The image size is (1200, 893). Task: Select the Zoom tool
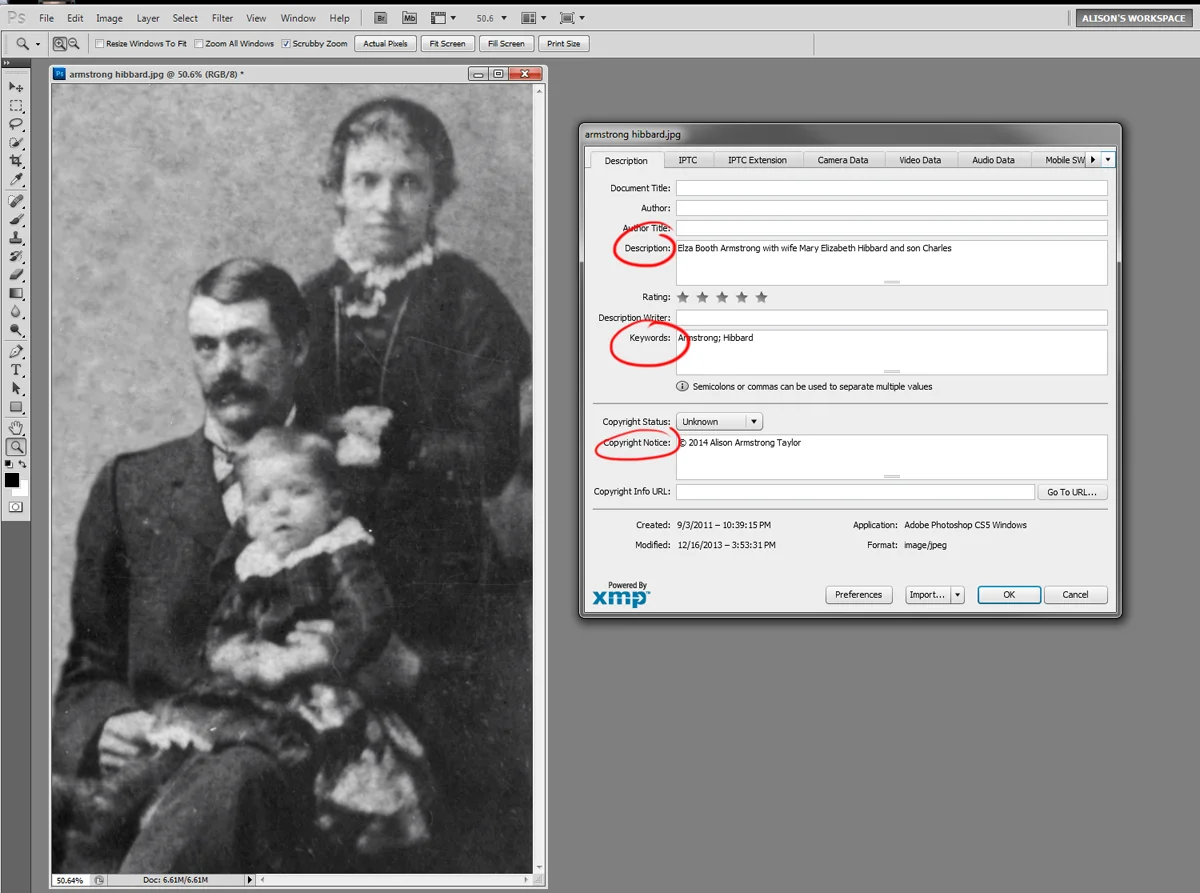15,446
